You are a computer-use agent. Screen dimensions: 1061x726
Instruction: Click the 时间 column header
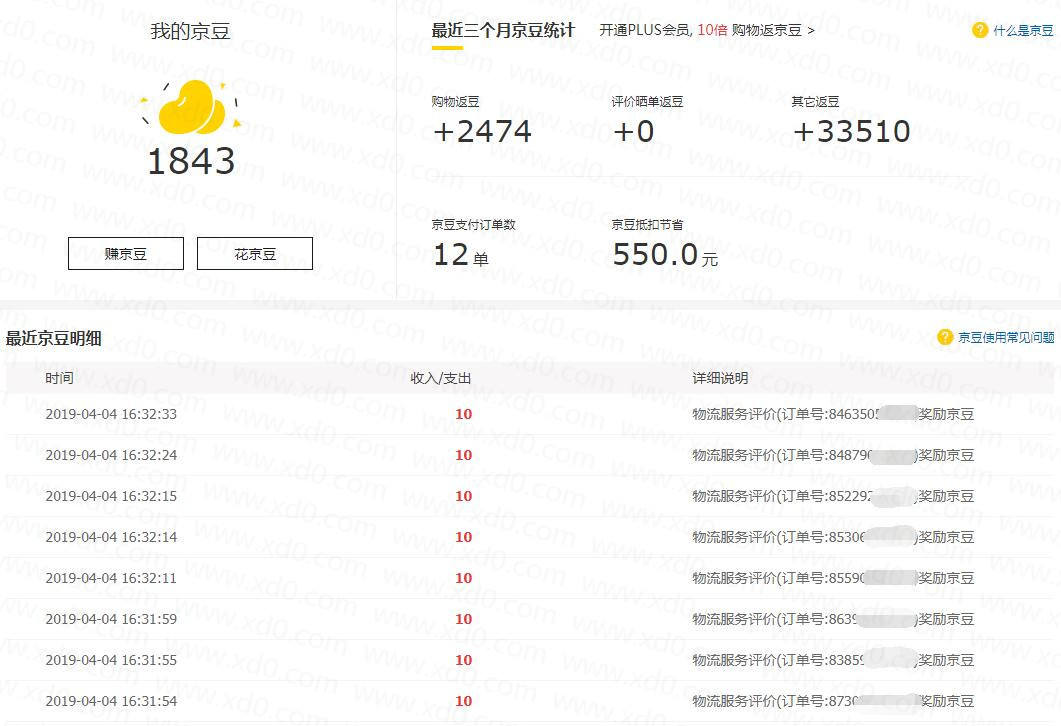pyautogui.click(x=60, y=378)
